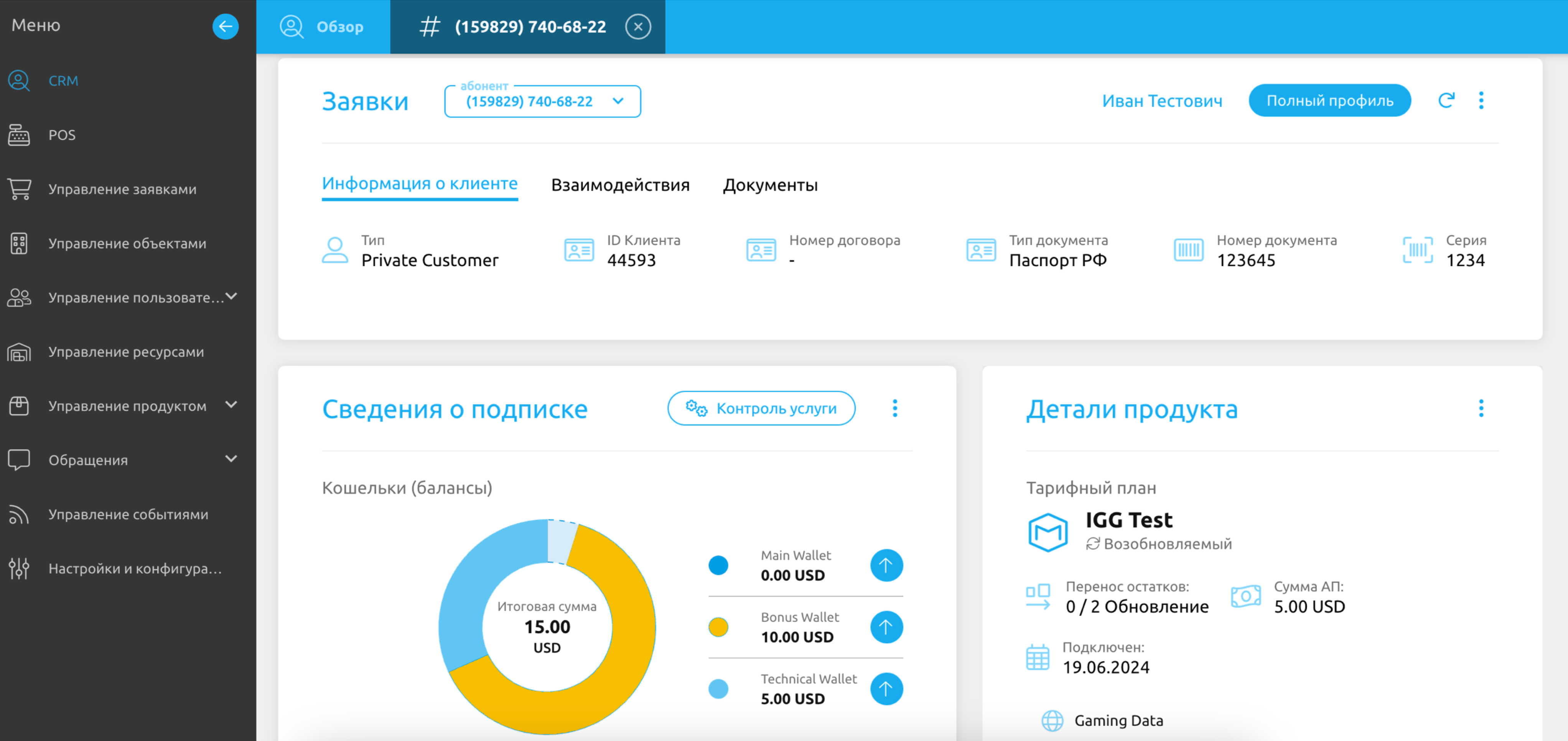
Task: Top up Technical Wallet with the arrow button
Action: click(886, 689)
